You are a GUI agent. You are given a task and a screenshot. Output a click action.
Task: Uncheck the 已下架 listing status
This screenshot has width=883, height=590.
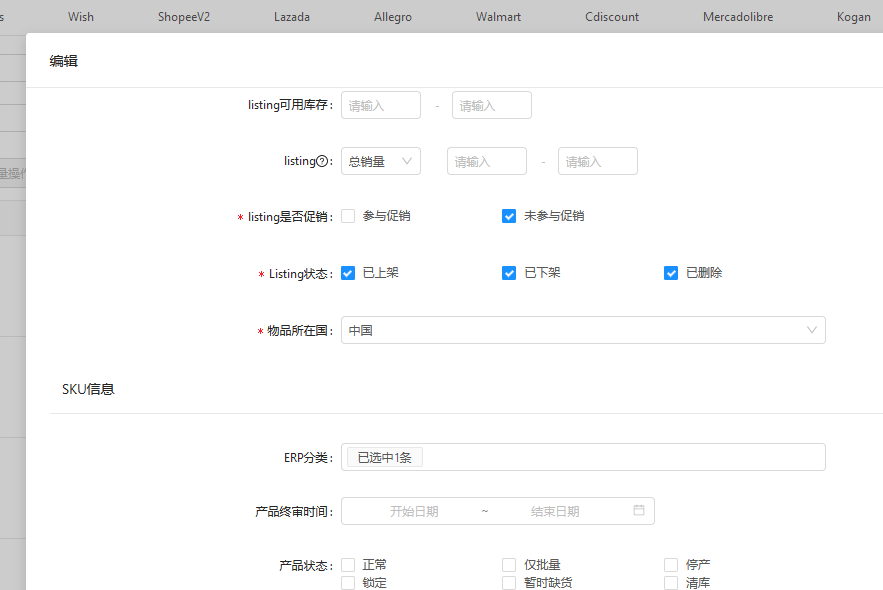(509, 273)
